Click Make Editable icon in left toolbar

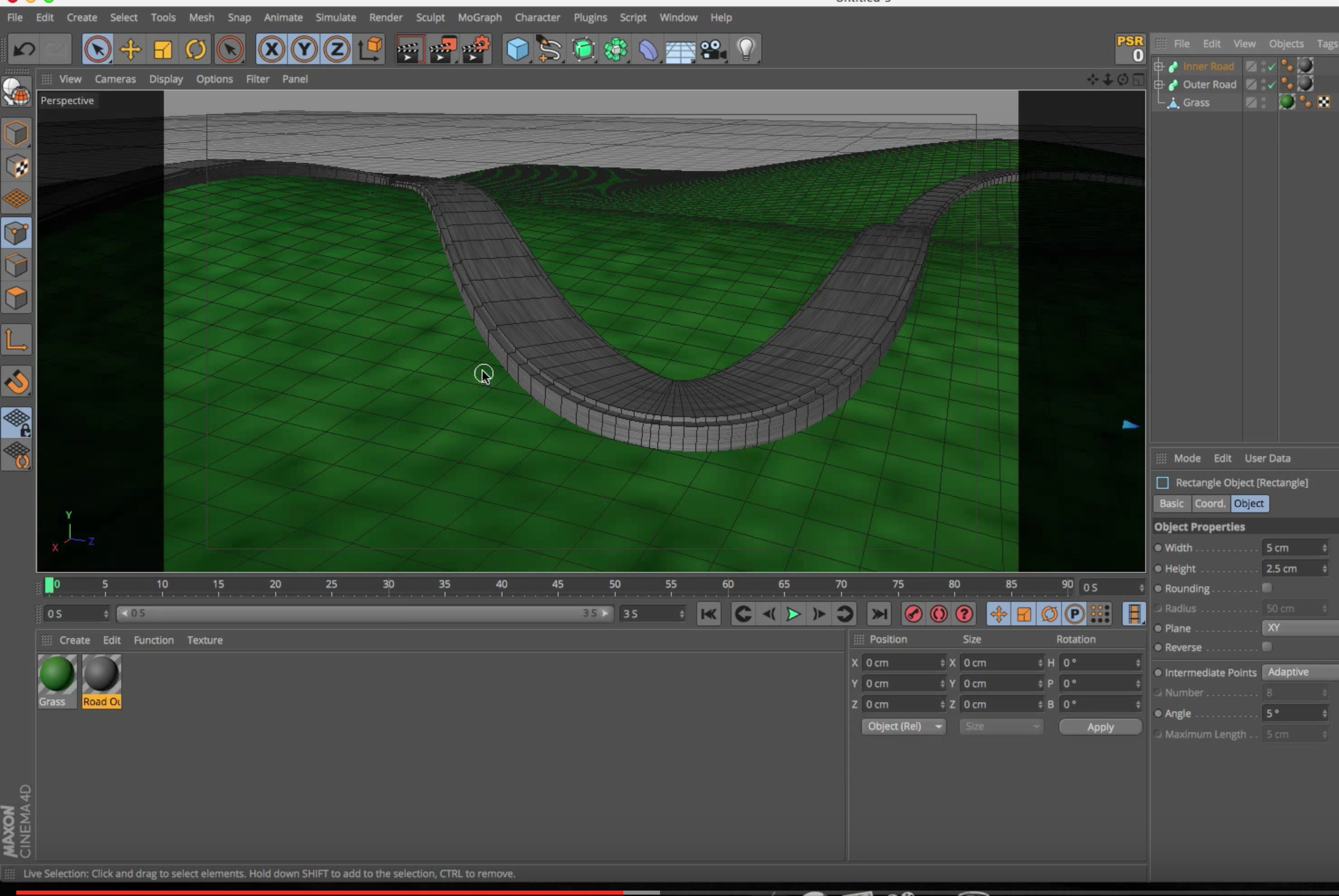coord(16,92)
